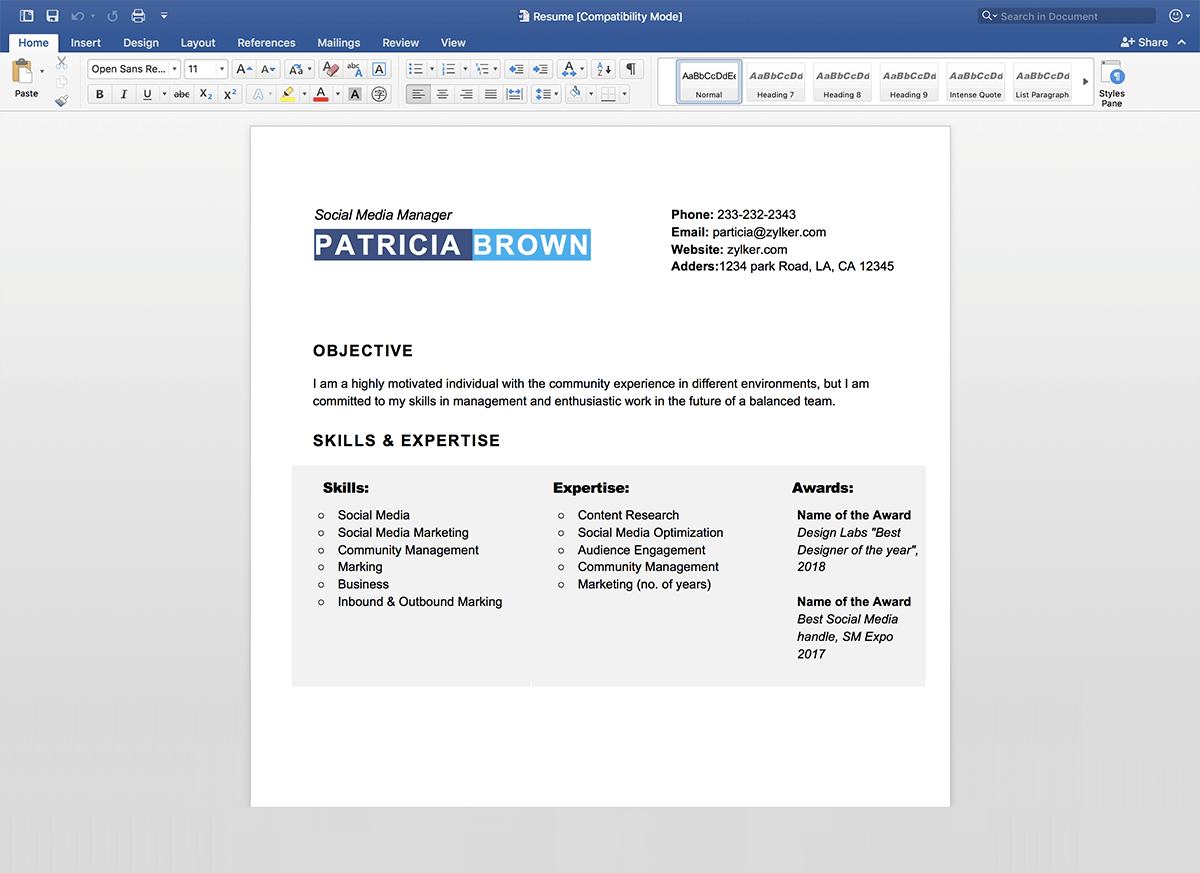Expand the styles gallery arrow
1200x873 pixels.
point(1086,81)
